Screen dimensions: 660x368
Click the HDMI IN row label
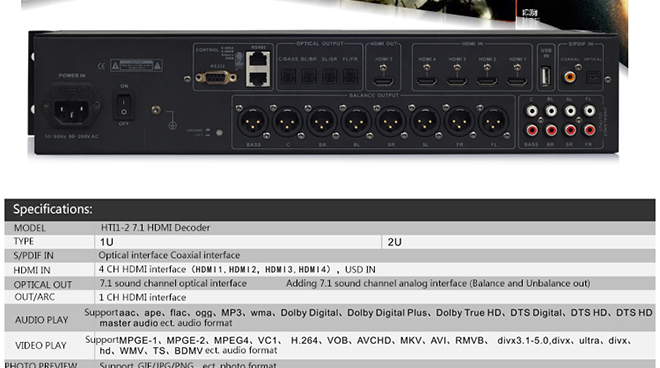[32, 270]
